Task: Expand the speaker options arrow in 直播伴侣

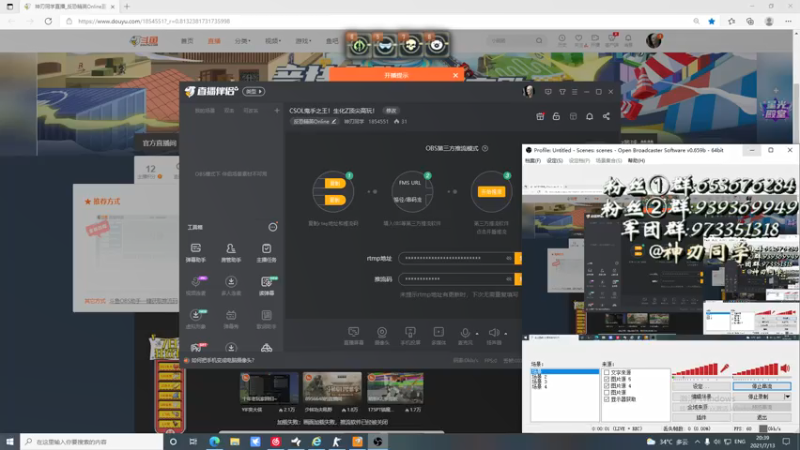Action: click(x=506, y=334)
